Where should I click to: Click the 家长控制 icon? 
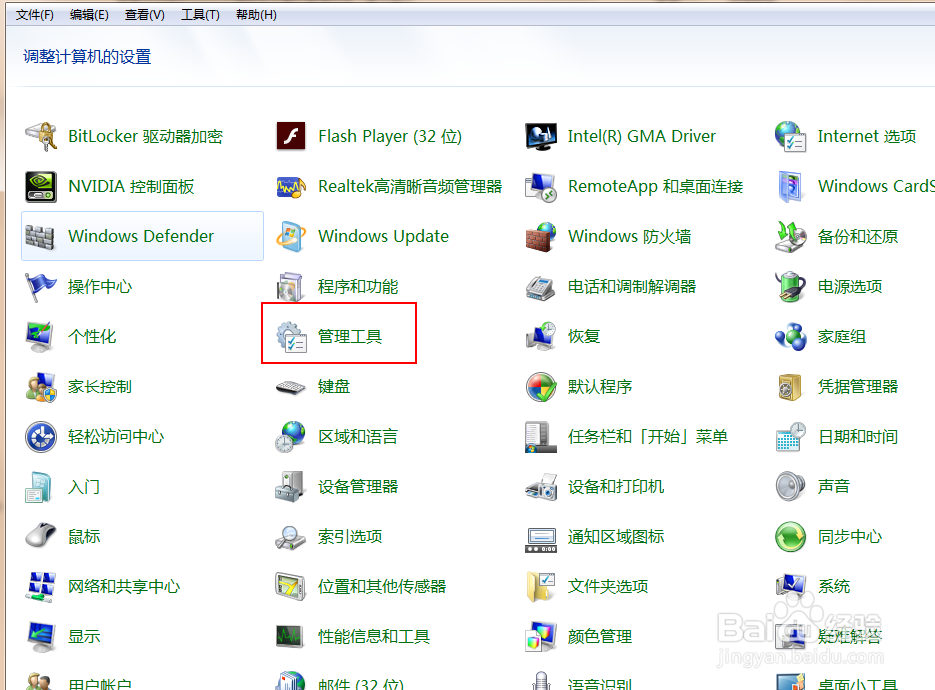point(41,387)
